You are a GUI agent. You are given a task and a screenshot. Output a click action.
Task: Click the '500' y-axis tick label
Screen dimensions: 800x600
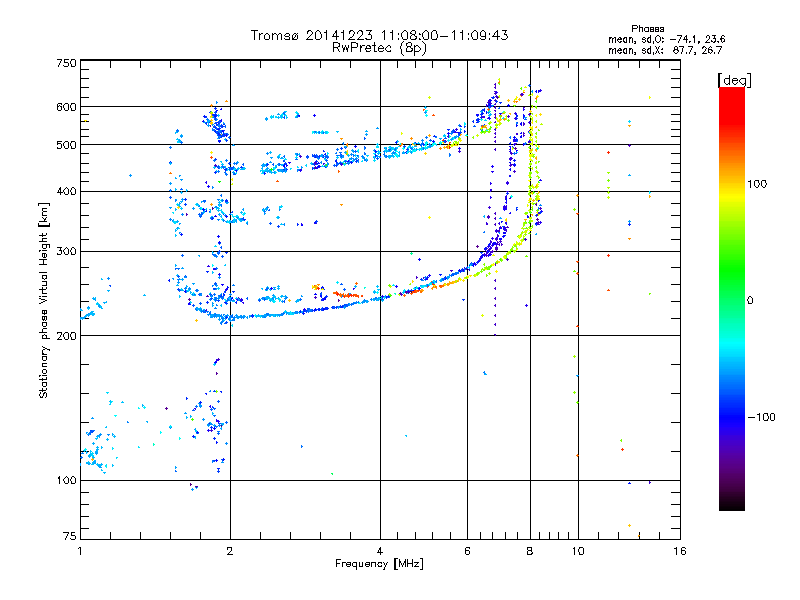tap(66, 145)
